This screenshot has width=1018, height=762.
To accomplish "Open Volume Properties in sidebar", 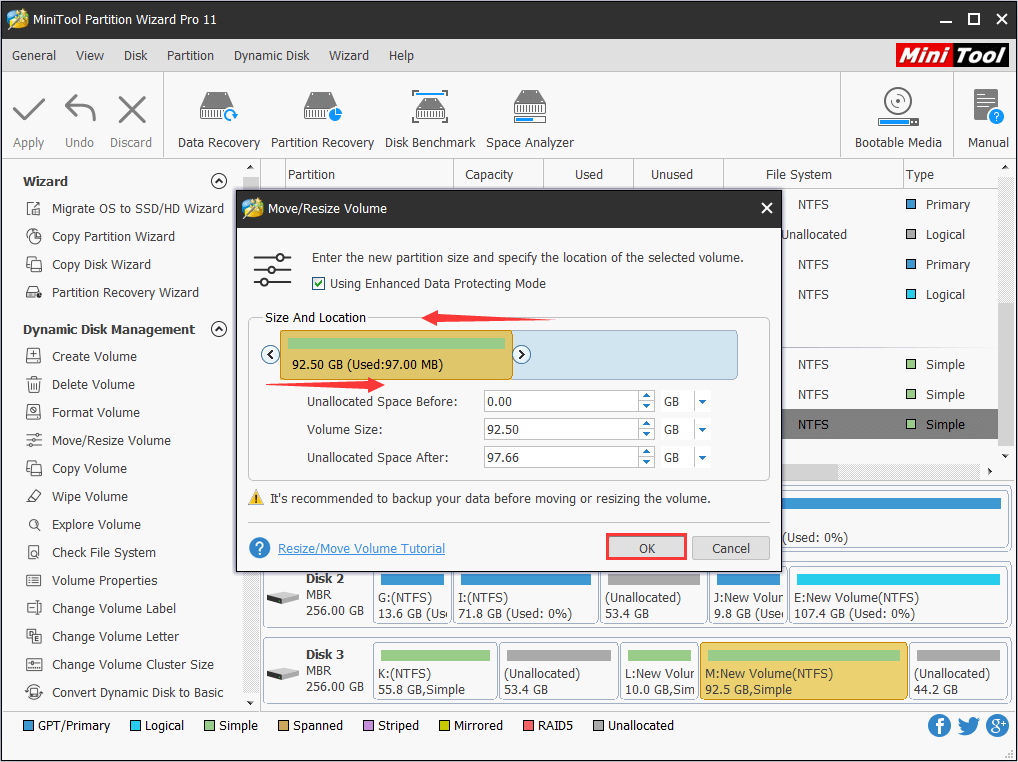I will [x=92, y=580].
